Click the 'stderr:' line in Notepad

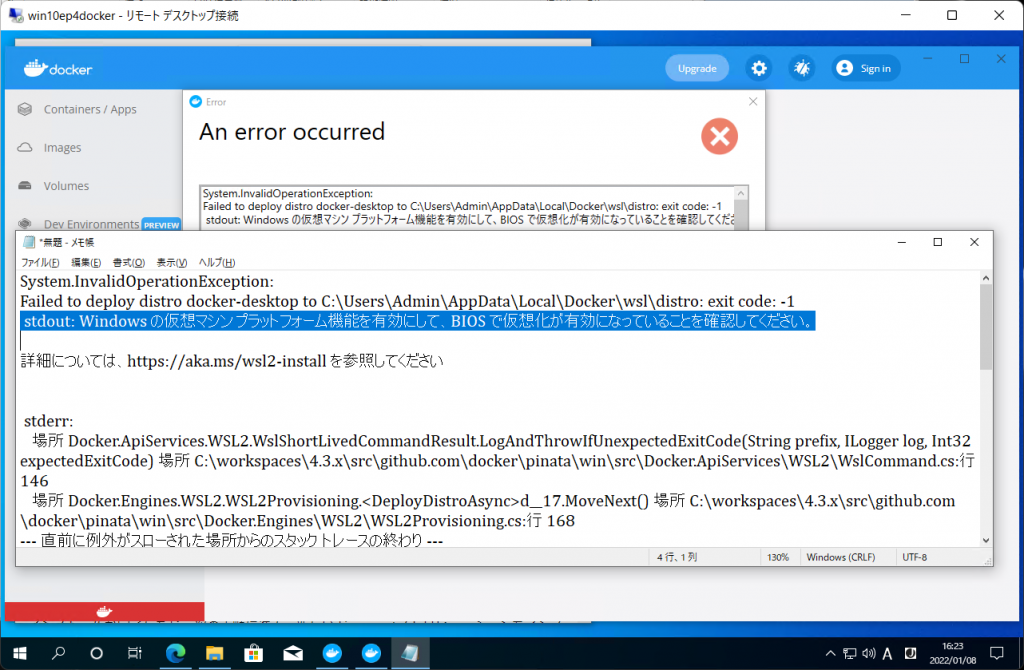[x=48, y=421]
